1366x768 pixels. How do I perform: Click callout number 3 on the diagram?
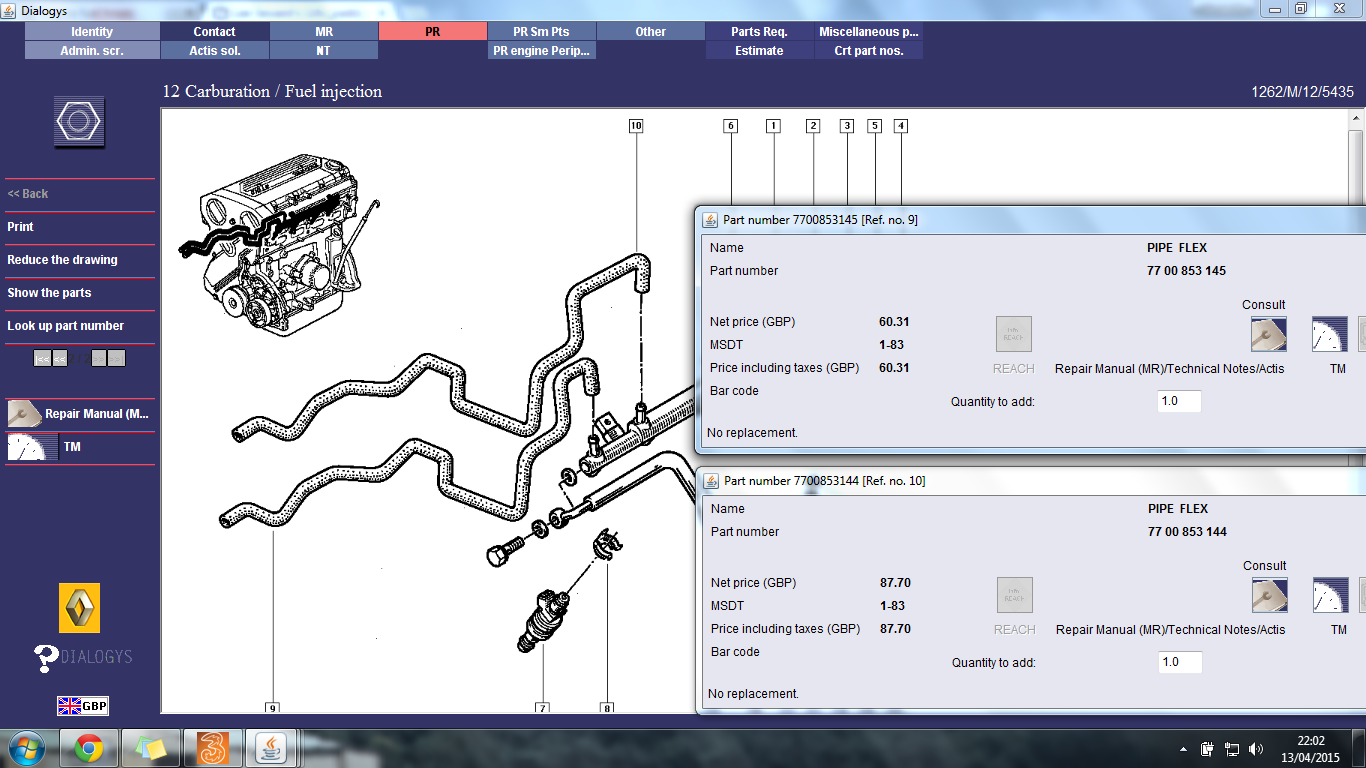(x=847, y=126)
